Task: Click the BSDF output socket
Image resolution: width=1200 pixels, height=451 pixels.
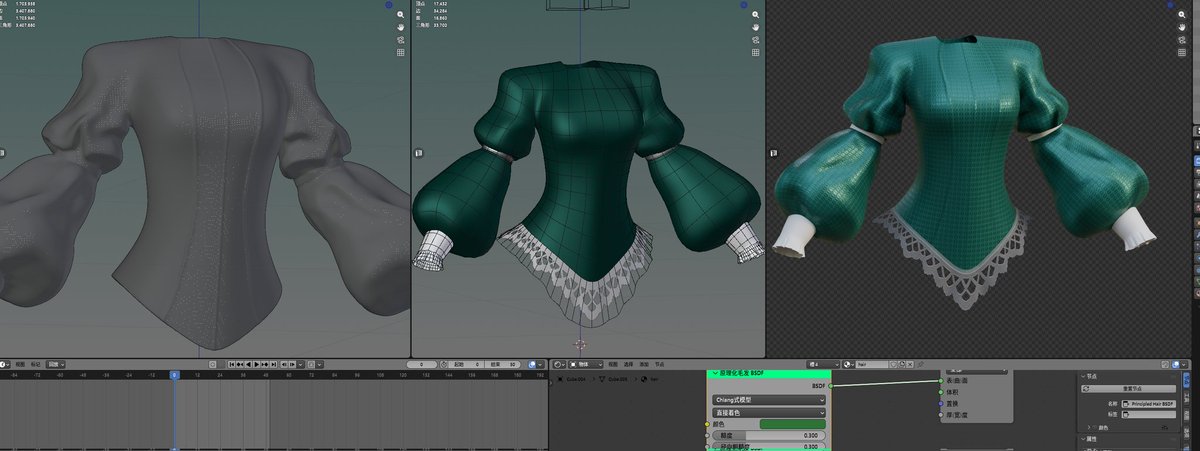Action: [x=831, y=386]
